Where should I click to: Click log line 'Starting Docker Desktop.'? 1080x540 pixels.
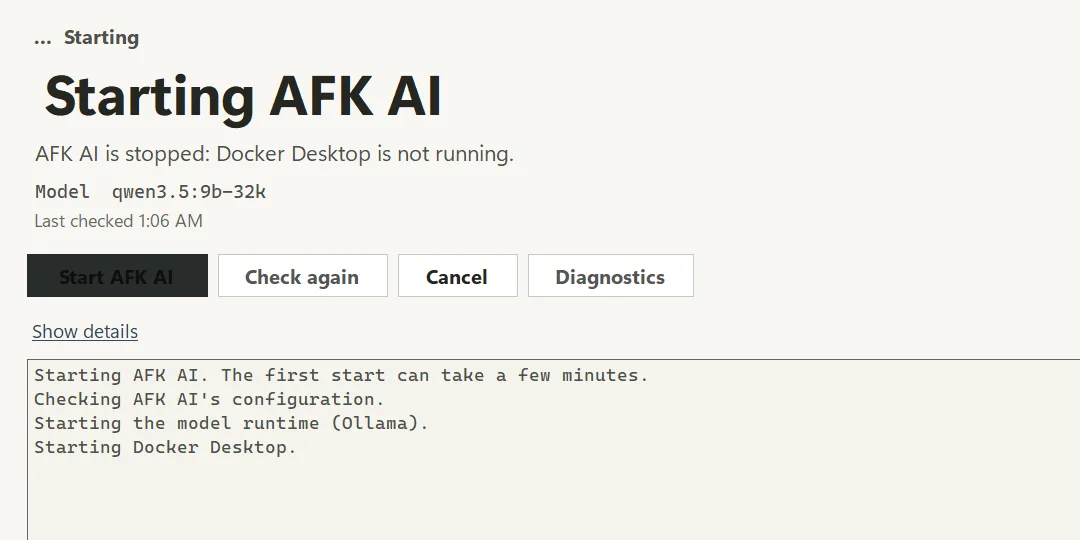click(165, 447)
